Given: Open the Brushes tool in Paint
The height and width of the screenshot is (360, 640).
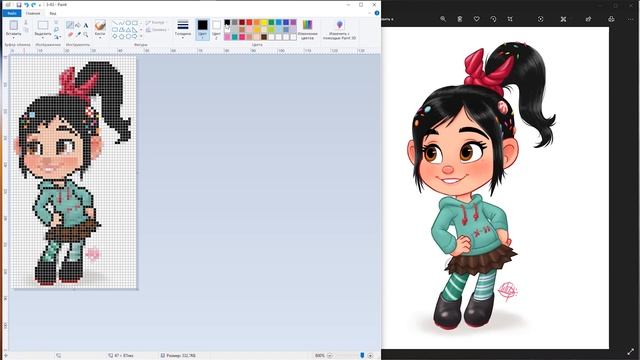Looking at the screenshot, I should pos(100,26).
